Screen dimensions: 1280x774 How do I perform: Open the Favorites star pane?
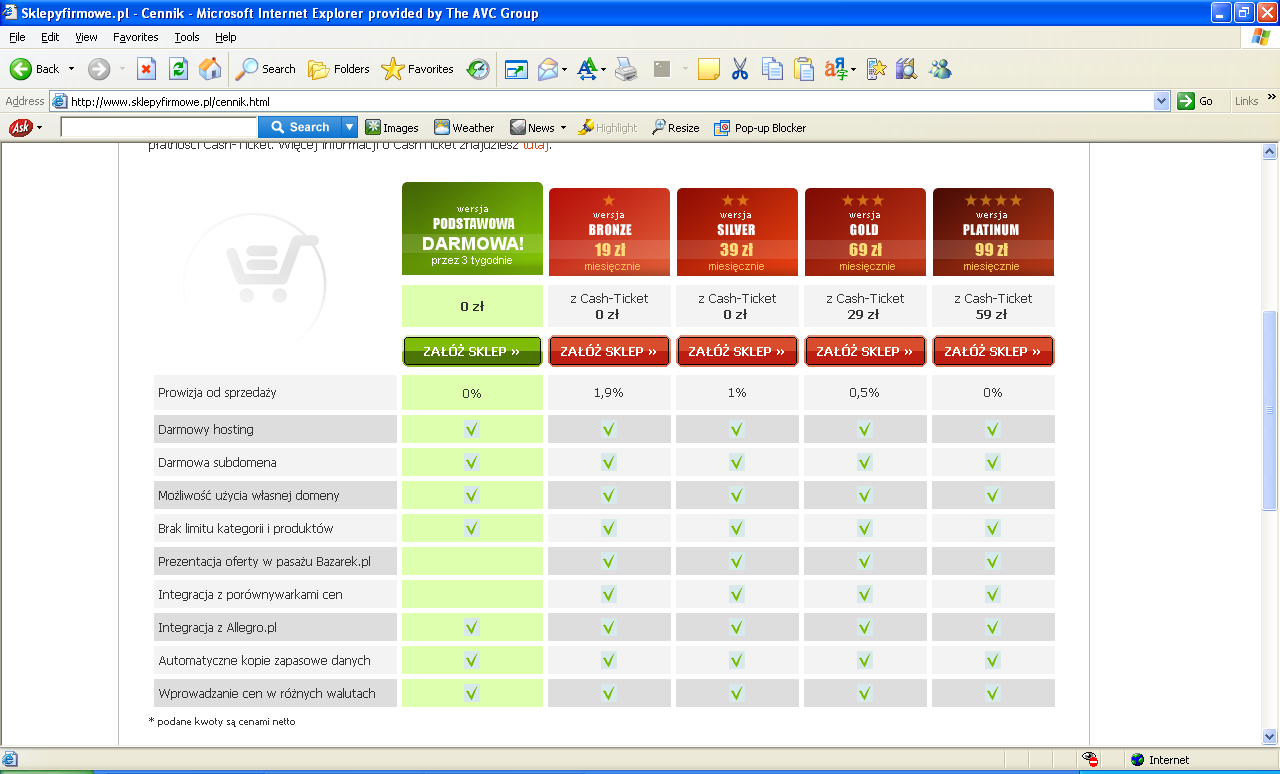[x=418, y=69]
